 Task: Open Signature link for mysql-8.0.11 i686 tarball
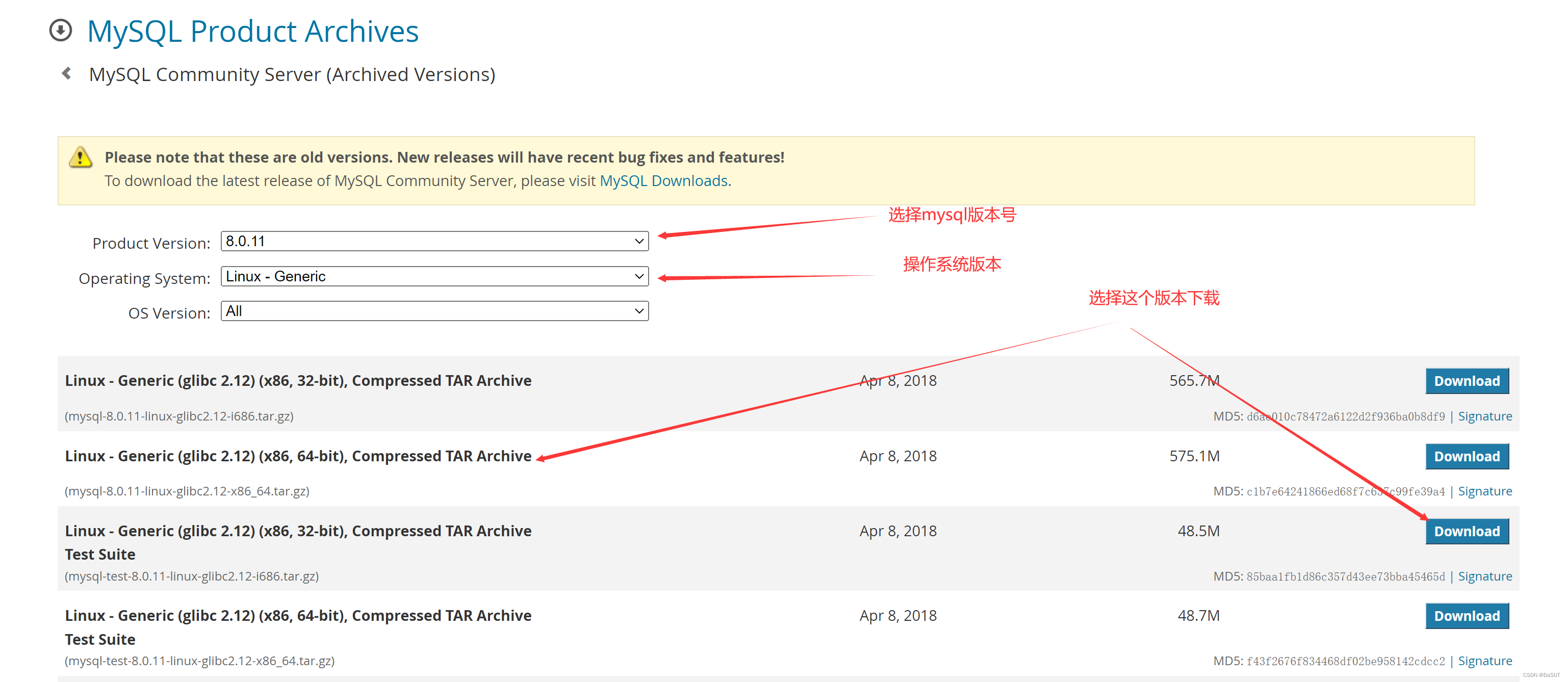coord(1484,416)
